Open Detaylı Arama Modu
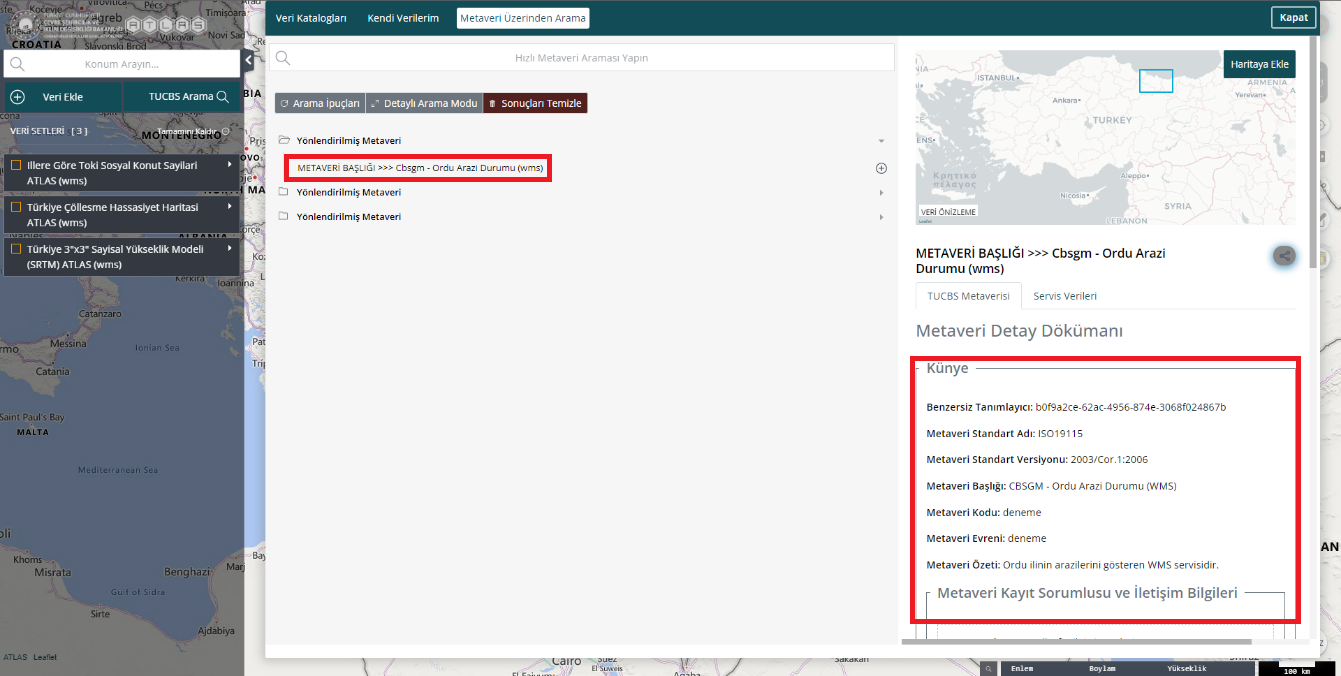 (424, 103)
